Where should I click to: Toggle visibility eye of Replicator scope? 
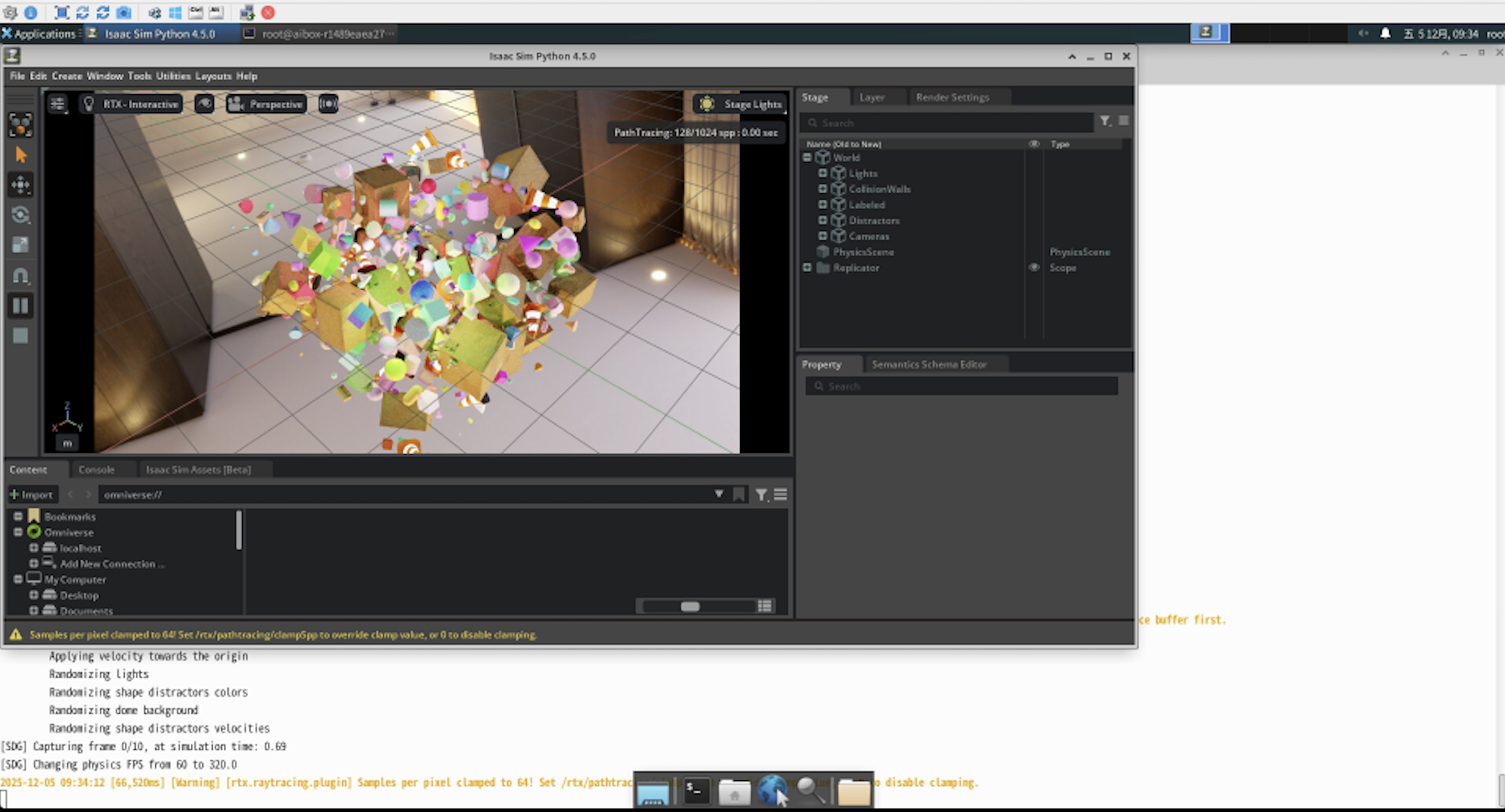coord(1034,267)
